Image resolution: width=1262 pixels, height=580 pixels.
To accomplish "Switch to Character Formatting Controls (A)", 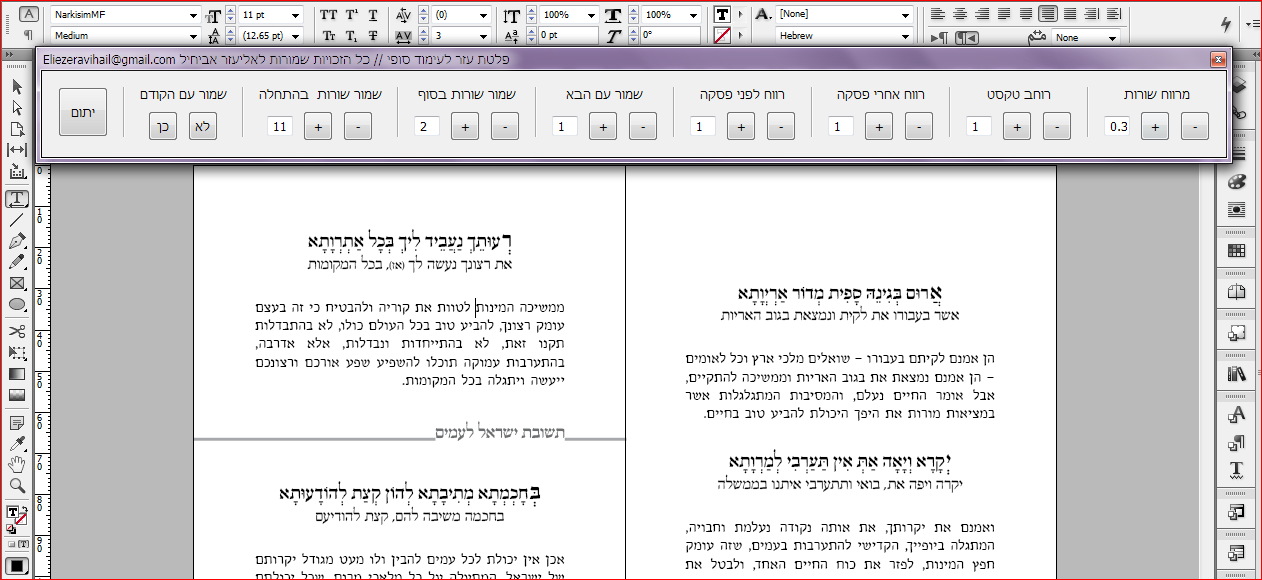I will click(x=29, y=14).
